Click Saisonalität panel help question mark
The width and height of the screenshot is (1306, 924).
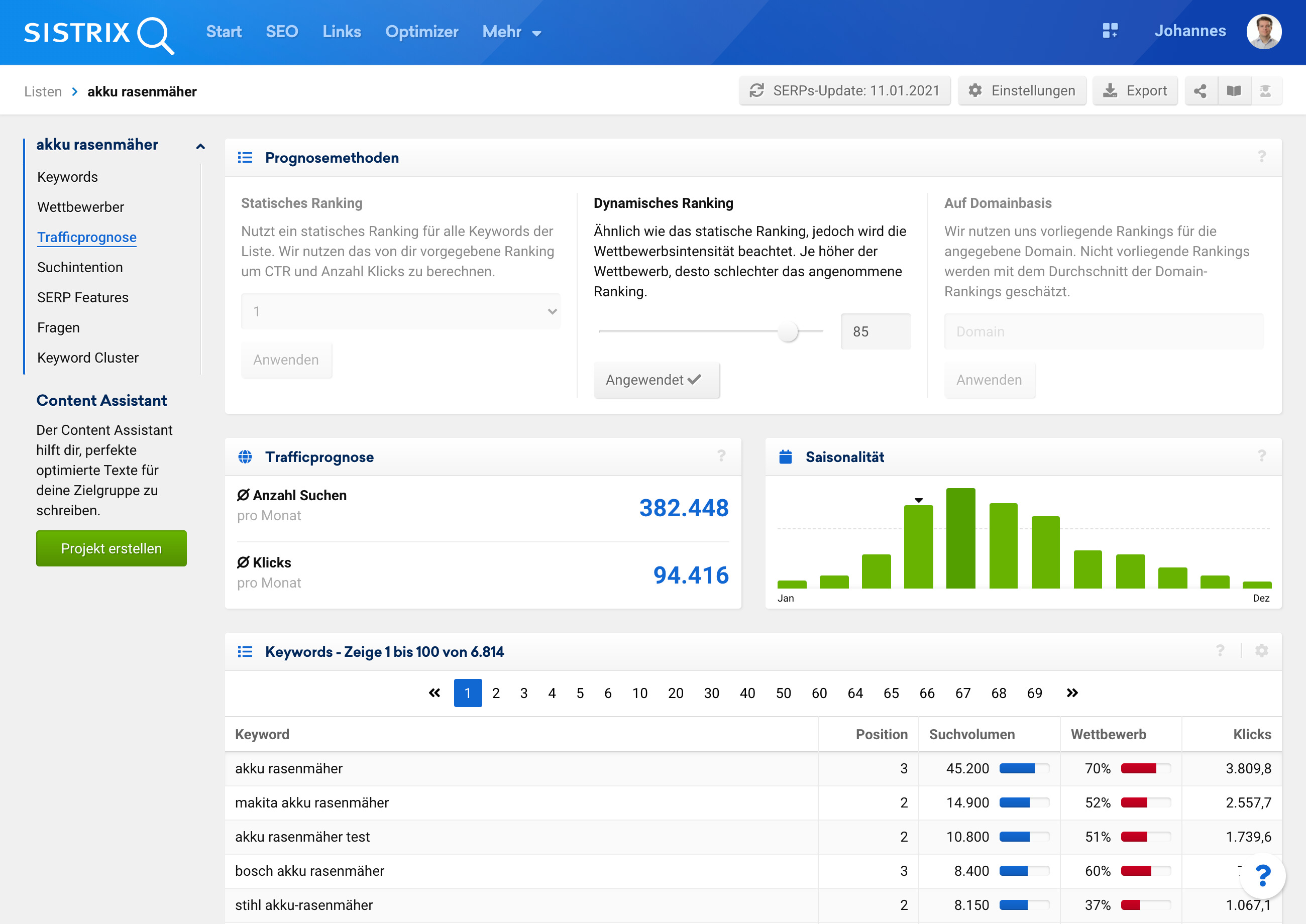click(x=1261, y=456)
